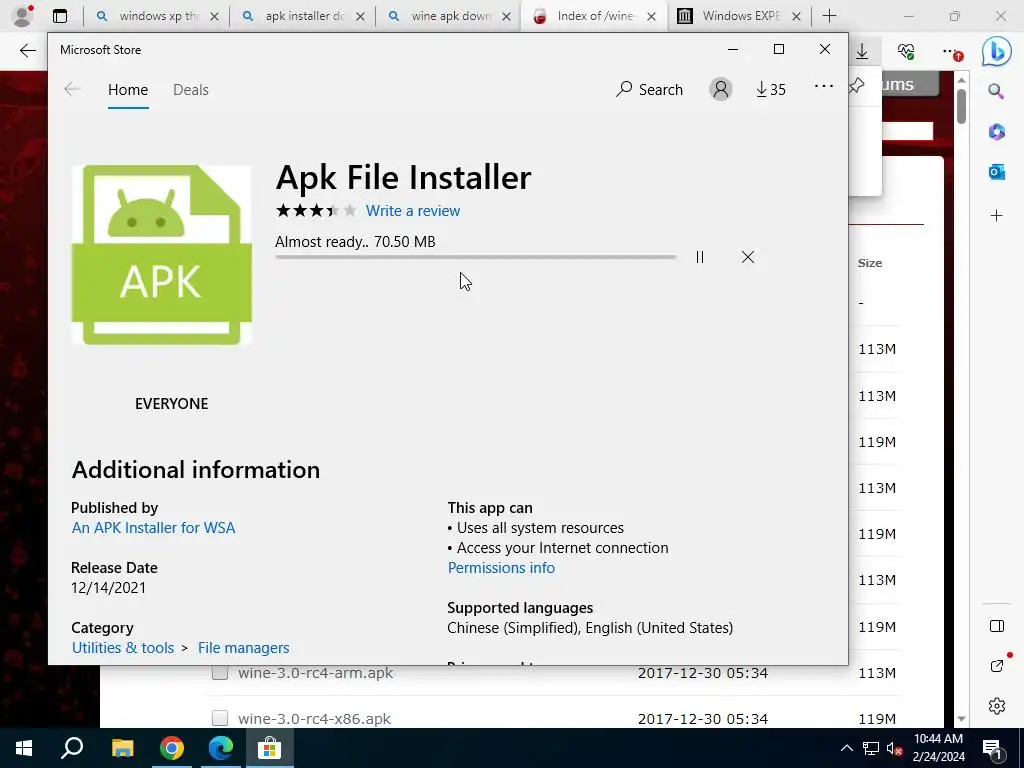
Task: Open Microsoft Store account profile icon
Action: (x=721, y=89)
